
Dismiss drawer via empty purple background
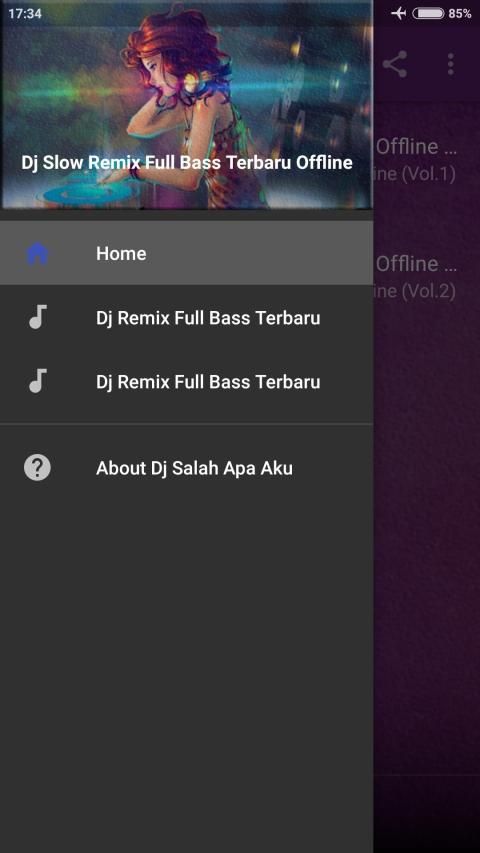pyautogui.click(x=427, y=544)
